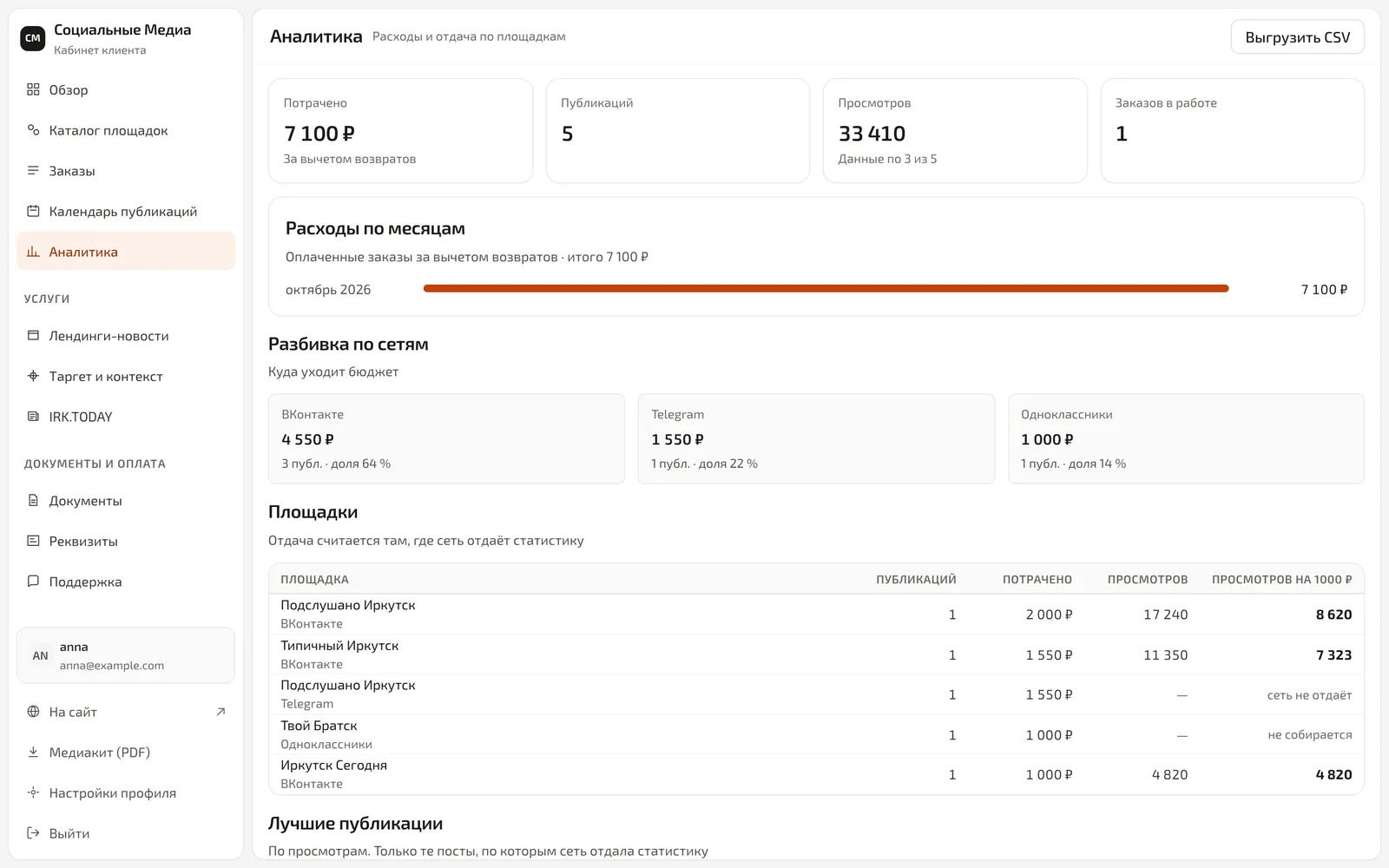Click the СМ logo badge
Screen dimensions: 1389x868
(33, 38)
